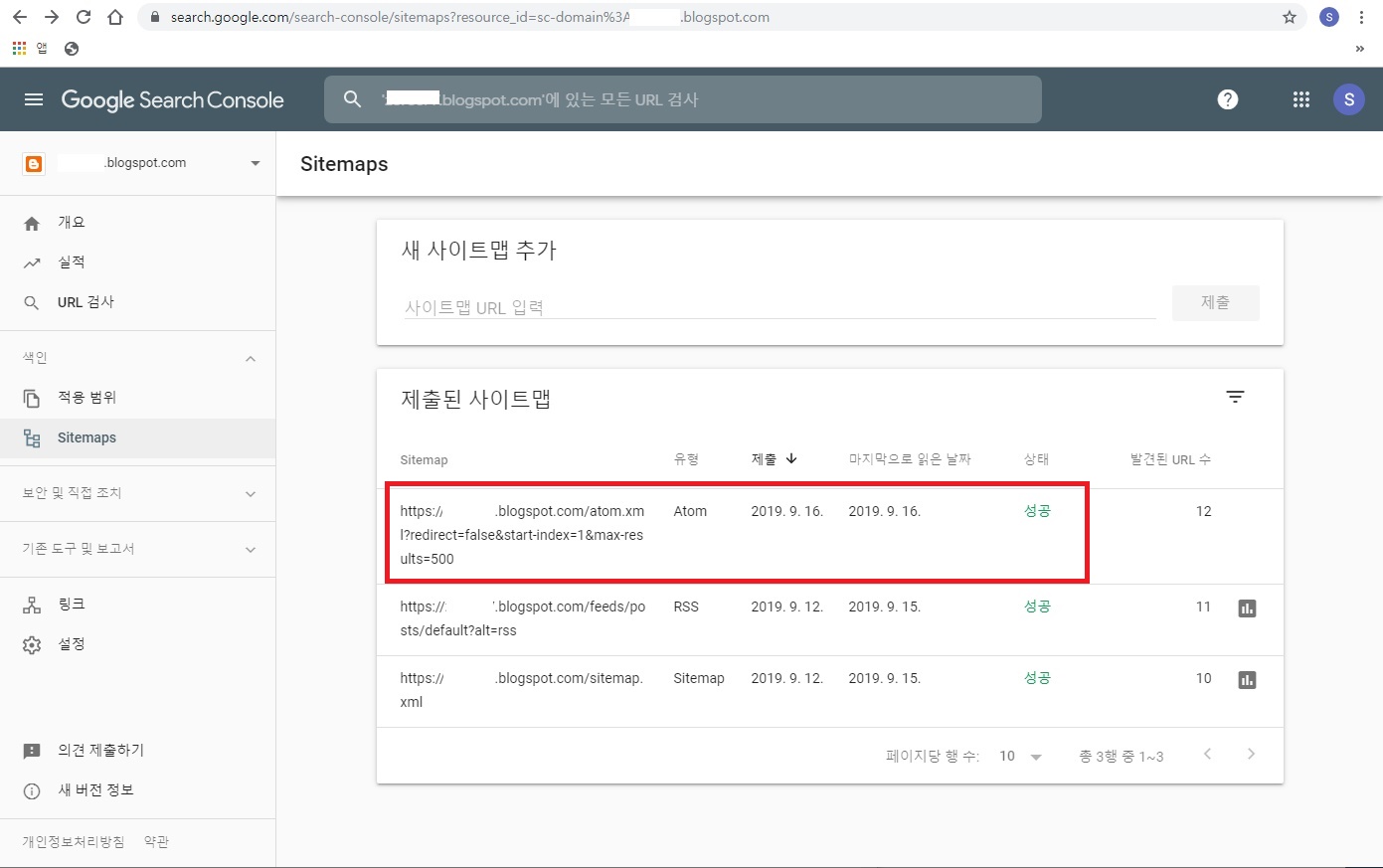Sort by Sitemap column header

(424, 459)
